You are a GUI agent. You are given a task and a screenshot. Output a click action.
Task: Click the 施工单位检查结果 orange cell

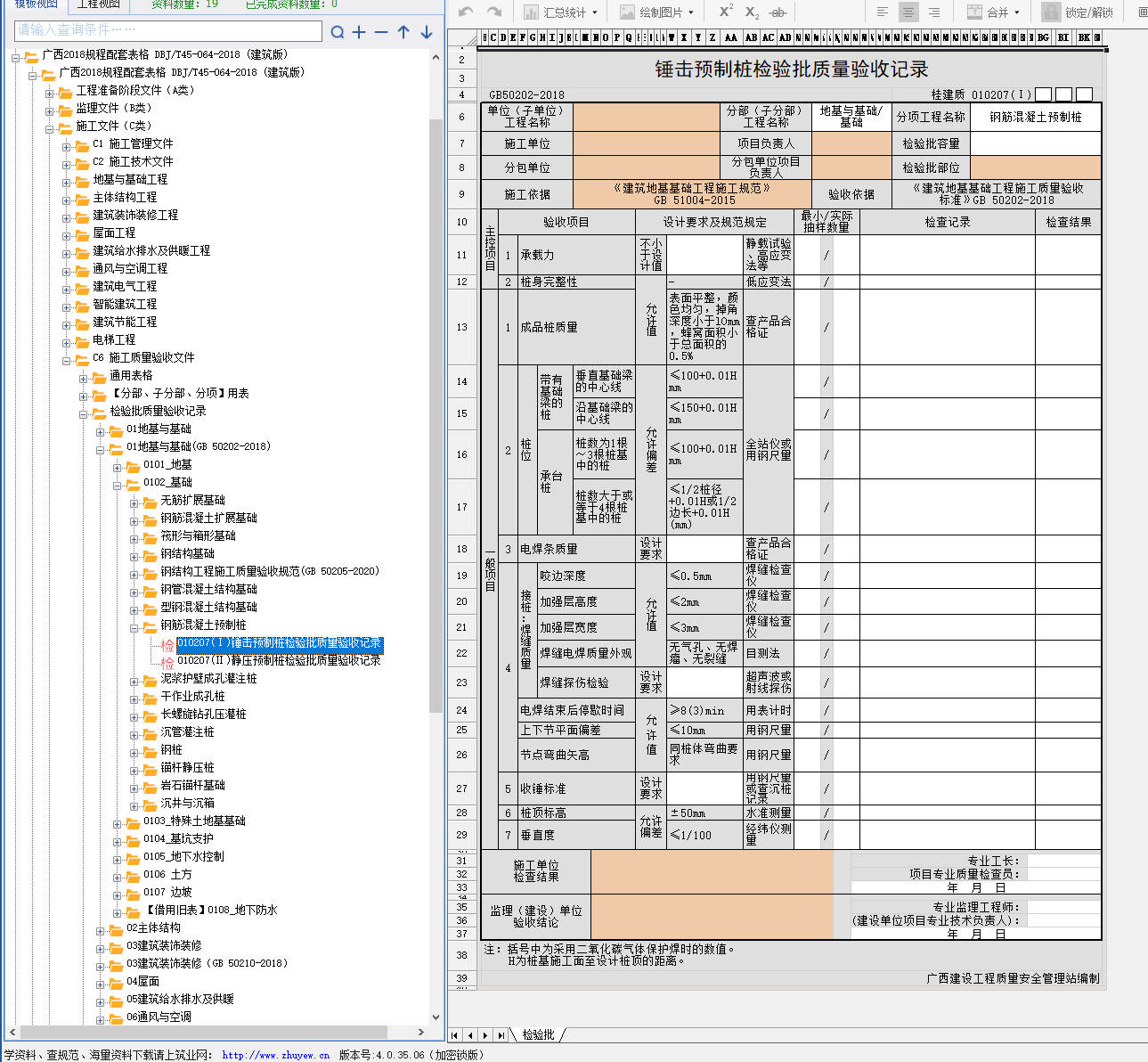712,870
